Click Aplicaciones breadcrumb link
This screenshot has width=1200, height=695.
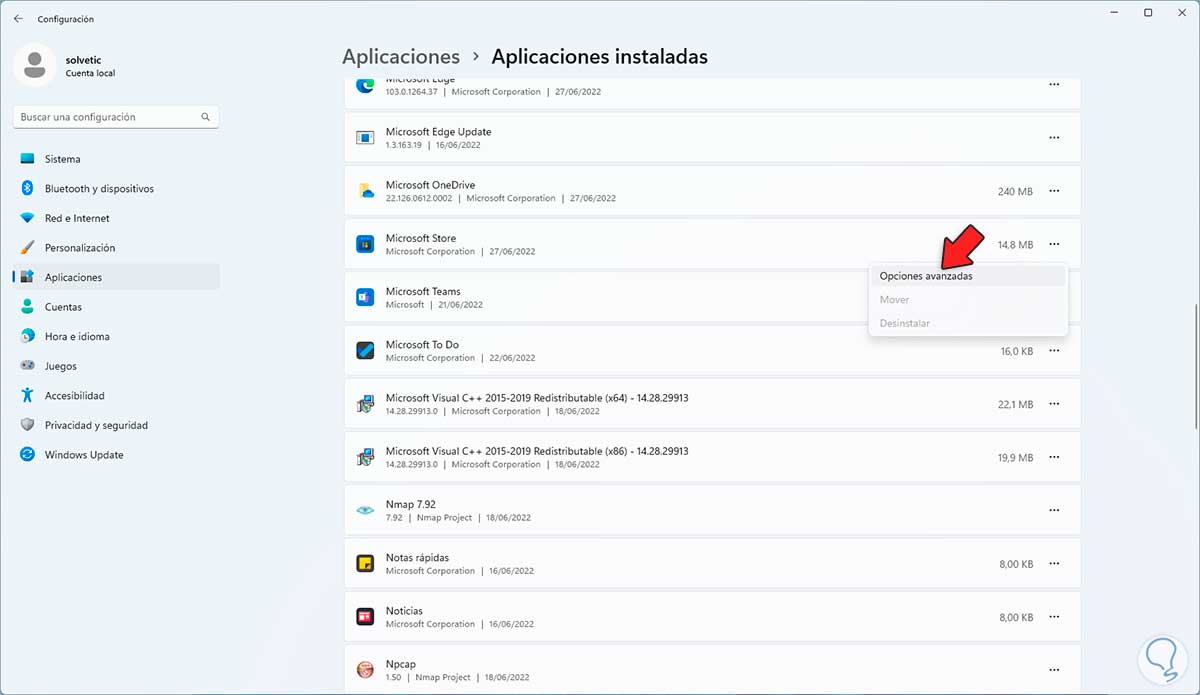click(x=401, y=57)
